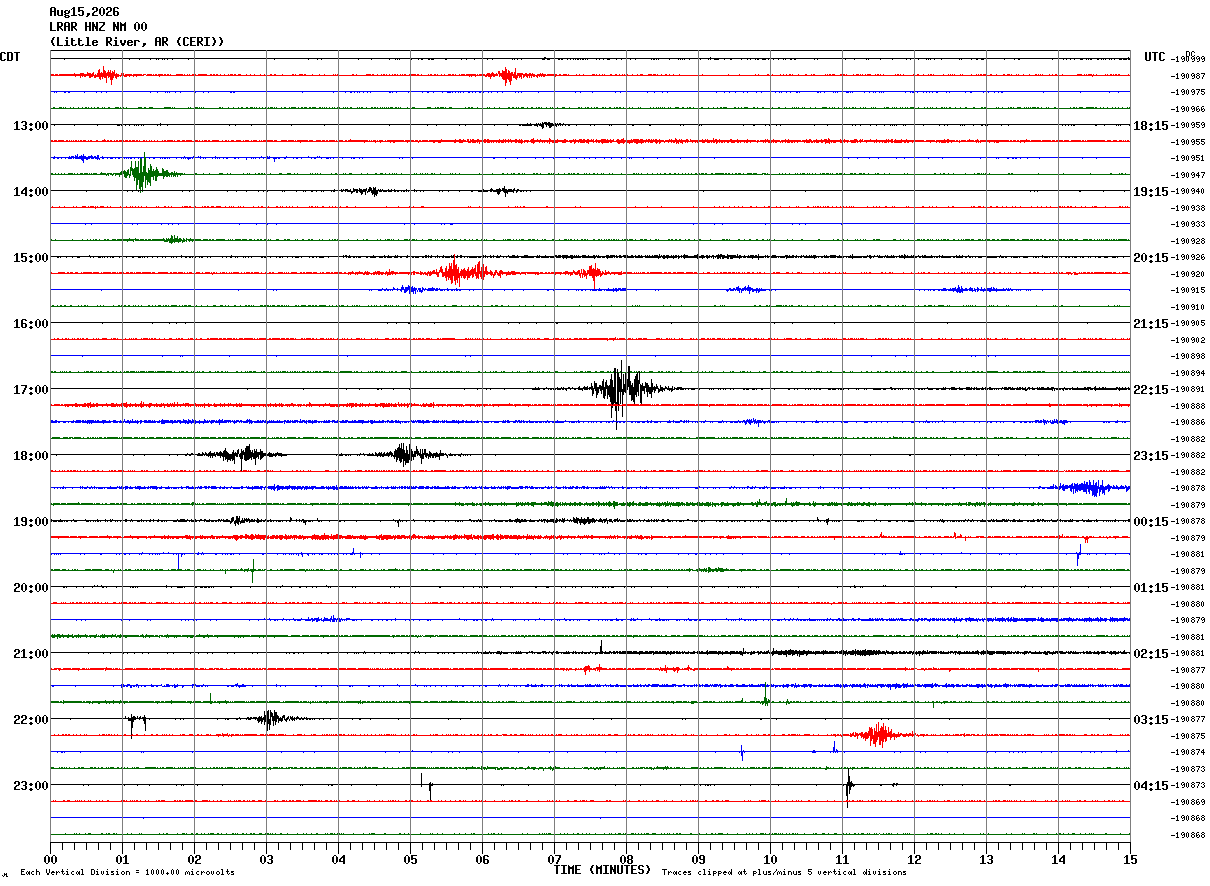Viewport: 1210px width, 886px height.
Task: Click the red event burst on the 22:15 trace
Action: click(879, 735)
